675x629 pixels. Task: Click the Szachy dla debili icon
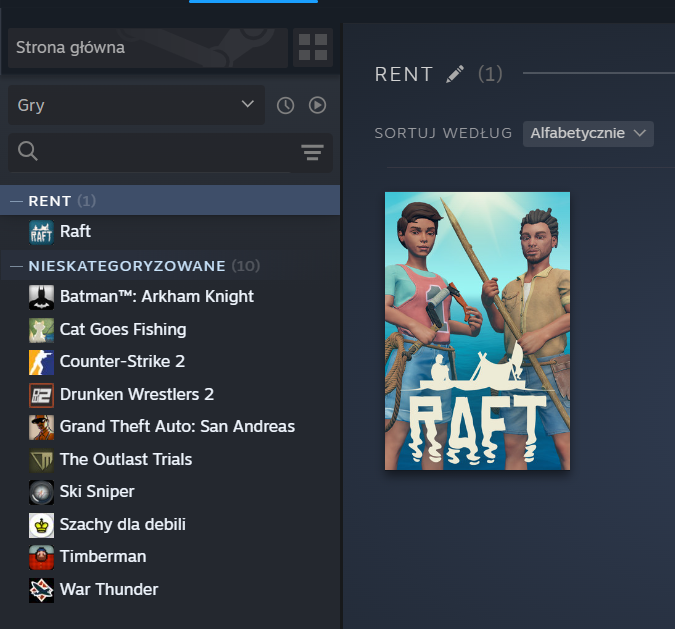pos(41,525)
